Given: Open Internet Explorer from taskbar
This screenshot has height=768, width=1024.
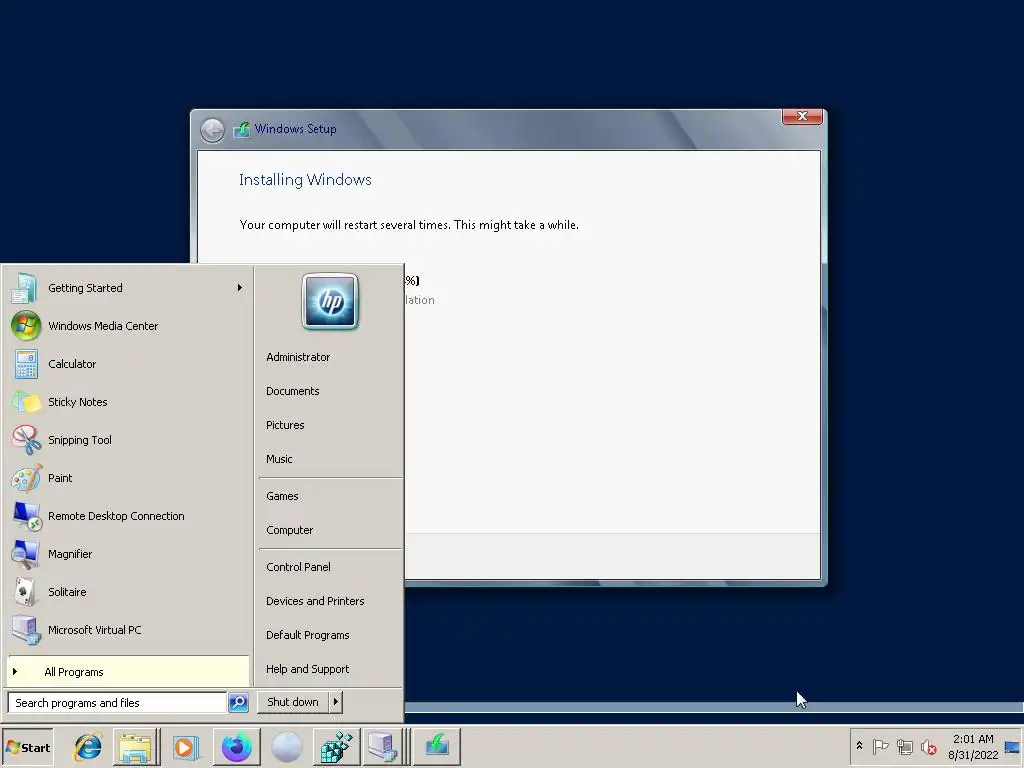Looking at the screenshot, I should (88, 747).
